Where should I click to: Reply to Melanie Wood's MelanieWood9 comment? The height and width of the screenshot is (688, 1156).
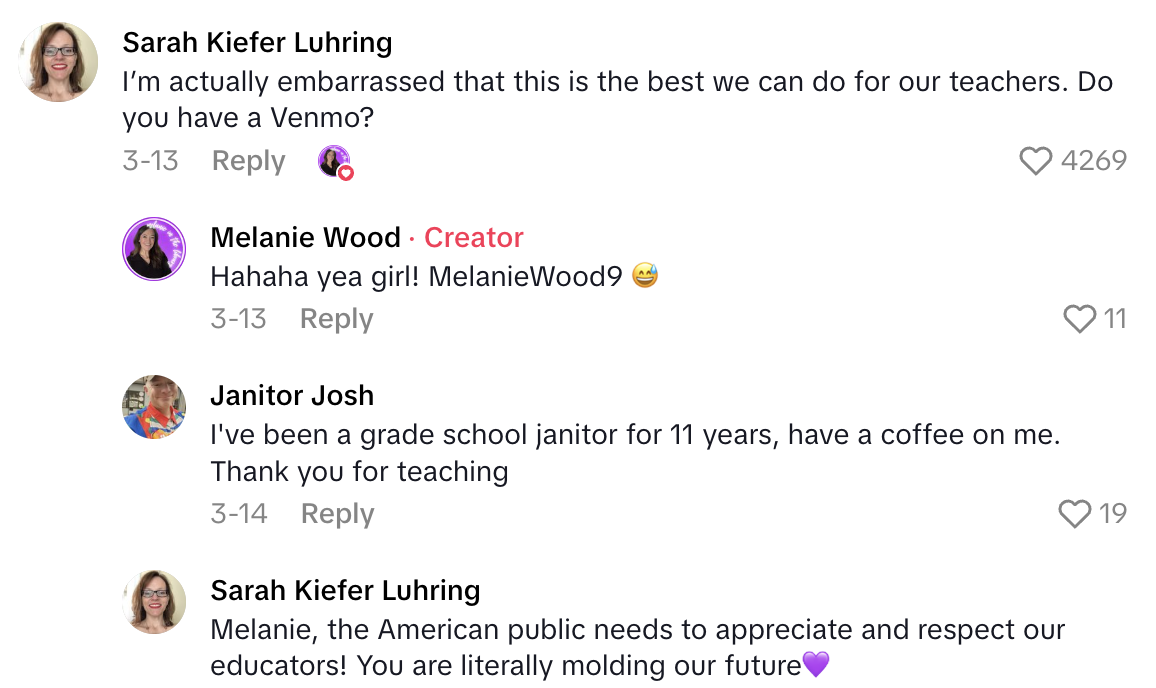pos(335,318)
